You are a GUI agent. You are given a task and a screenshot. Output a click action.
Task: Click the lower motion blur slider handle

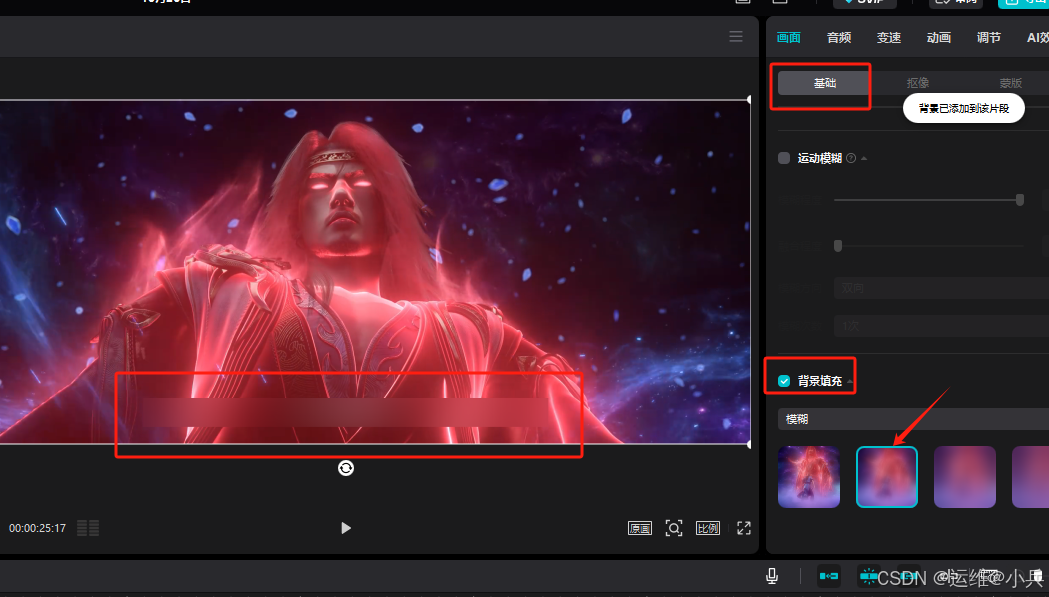(x=838, y=246)
